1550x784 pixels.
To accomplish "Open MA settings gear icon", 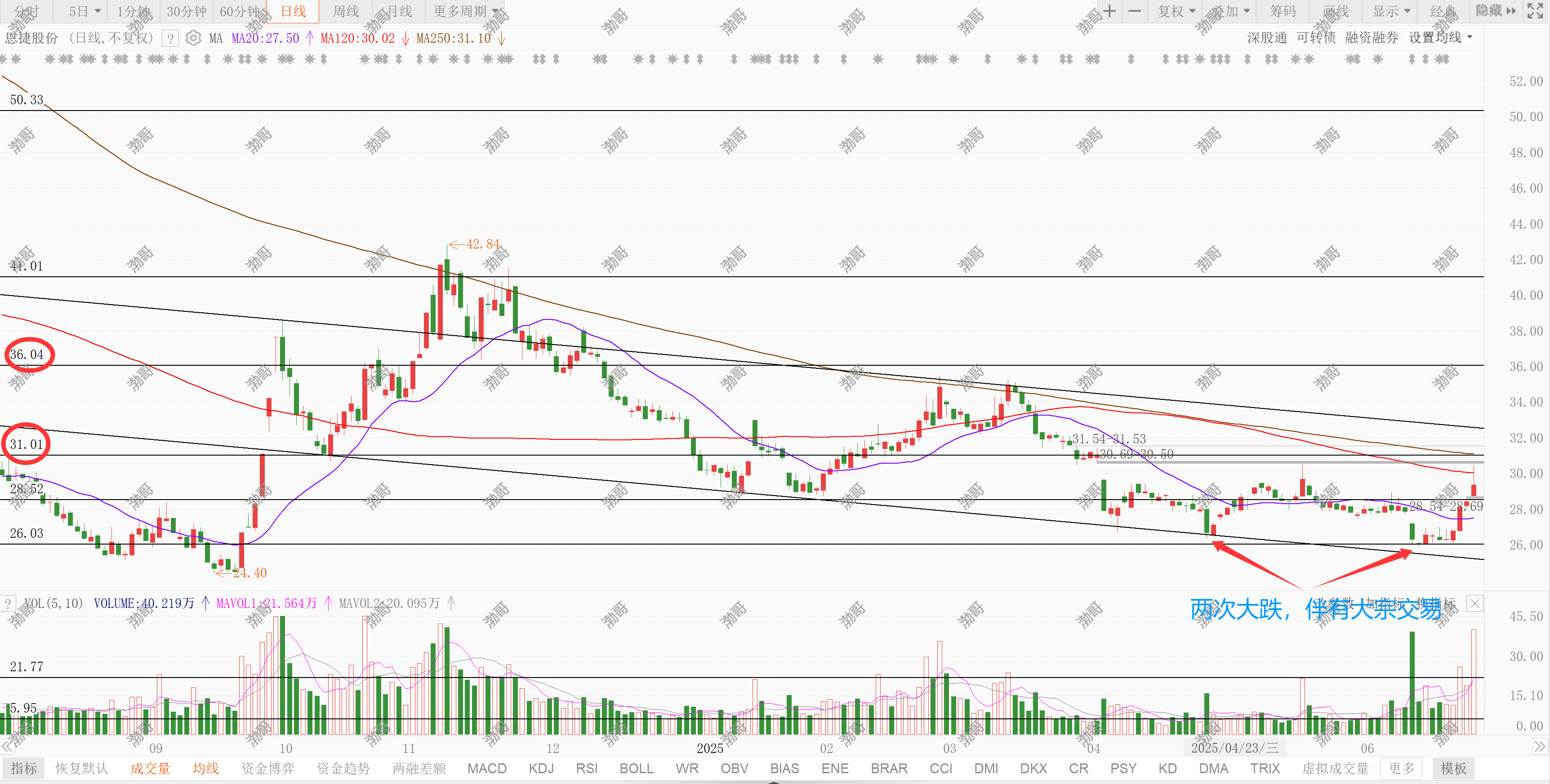I will point(193,39).
